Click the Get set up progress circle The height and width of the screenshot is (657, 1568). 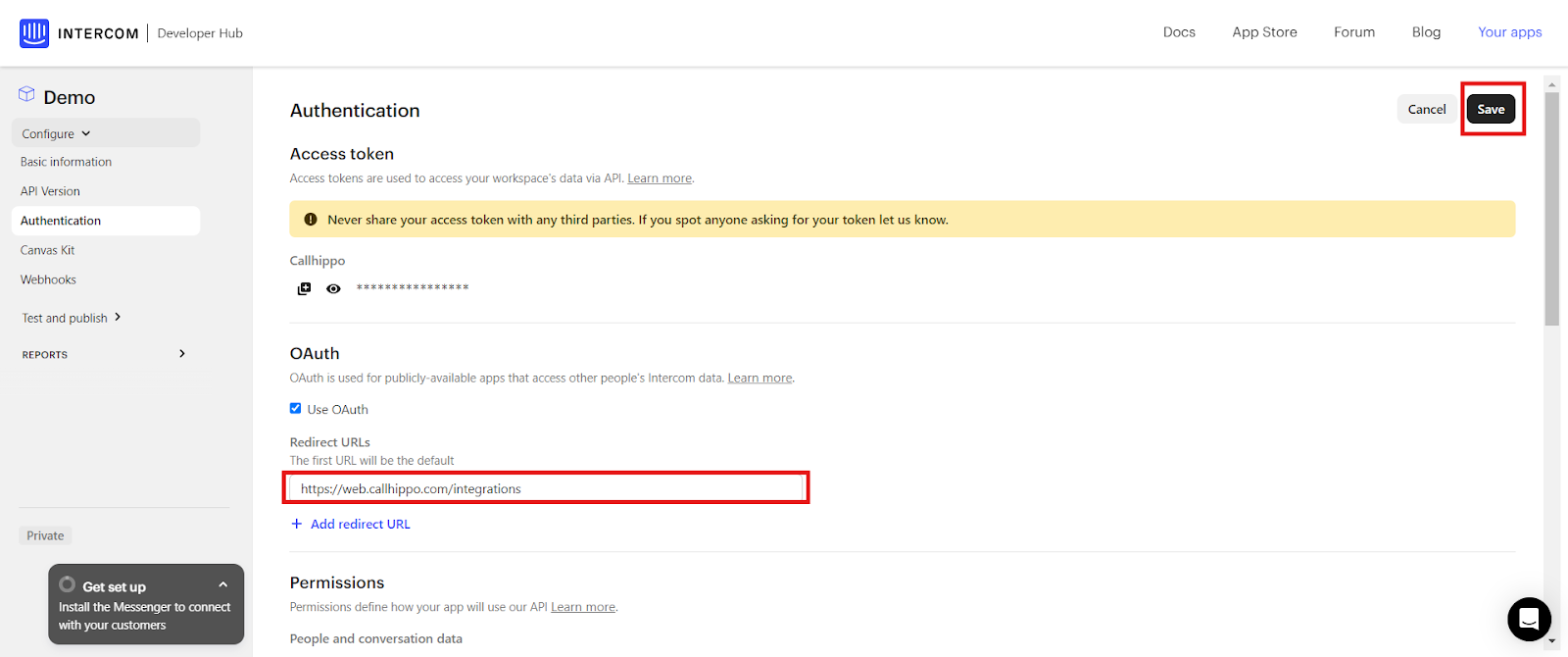coord(68,584)
